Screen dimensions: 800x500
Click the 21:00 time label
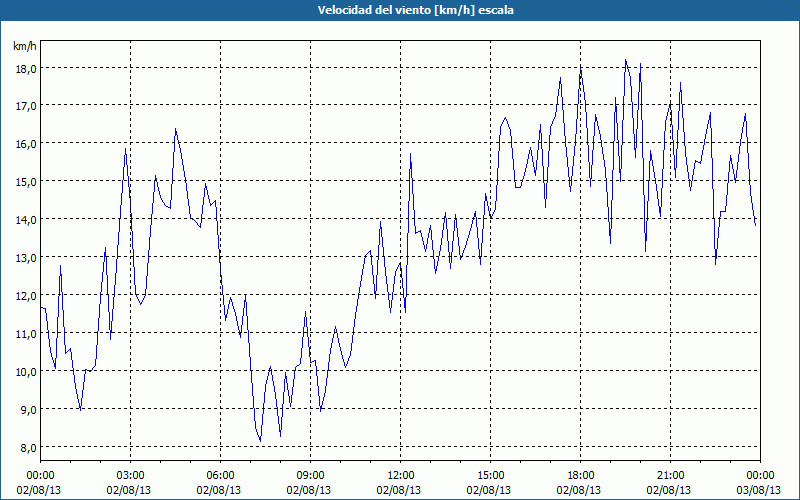670,476
